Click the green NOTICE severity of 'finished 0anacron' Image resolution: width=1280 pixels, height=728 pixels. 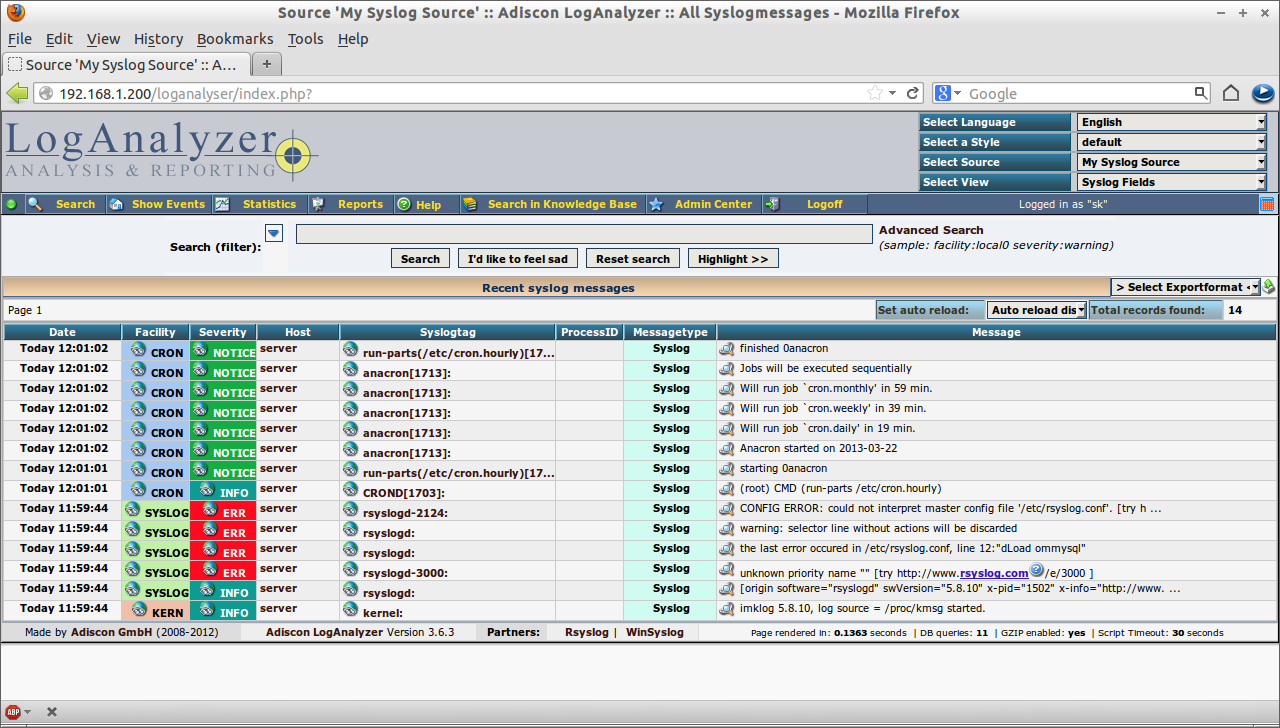tap(223, 350)
